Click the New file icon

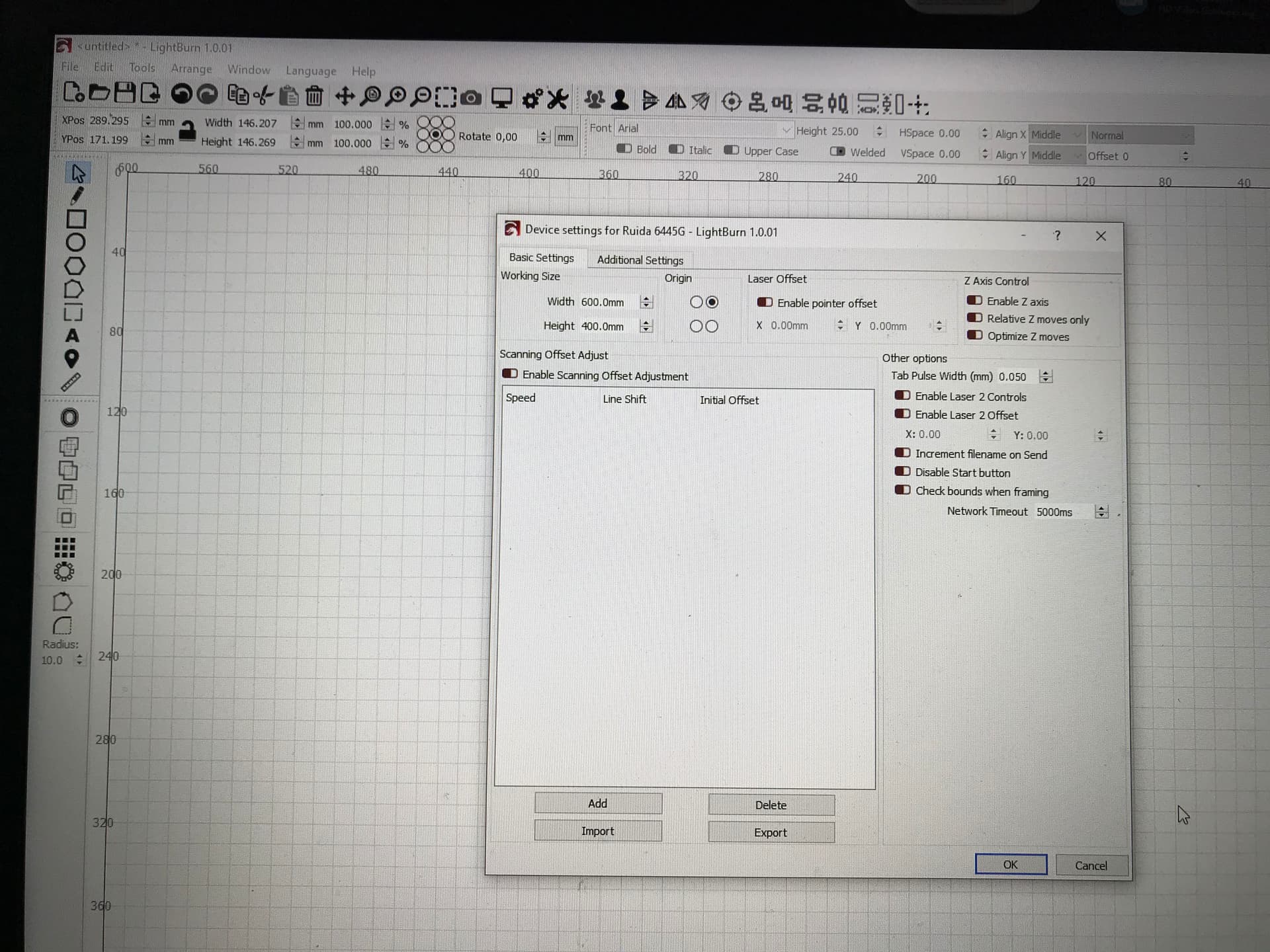click(73, 92)
